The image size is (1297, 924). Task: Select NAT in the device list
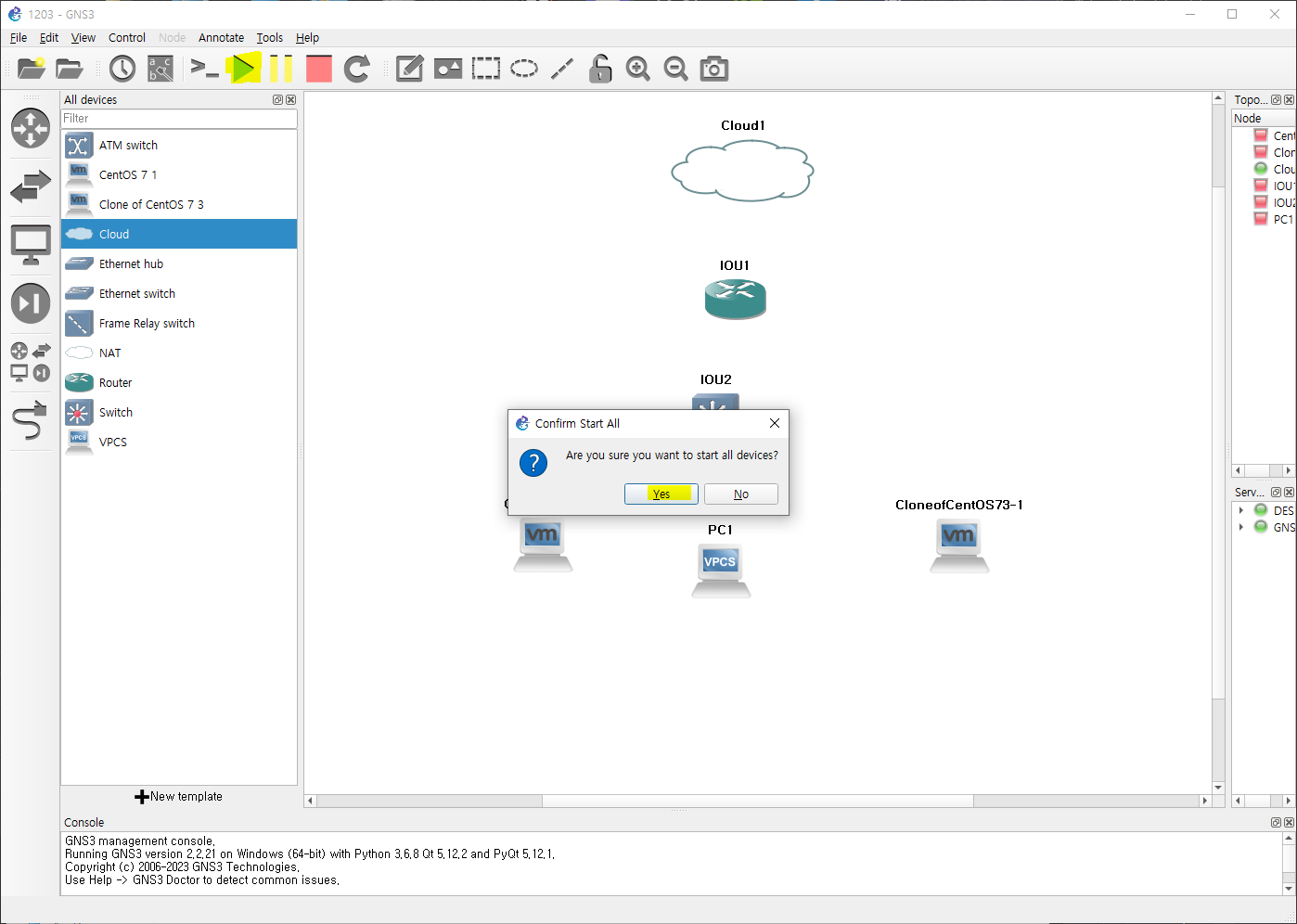coord(179,353)
